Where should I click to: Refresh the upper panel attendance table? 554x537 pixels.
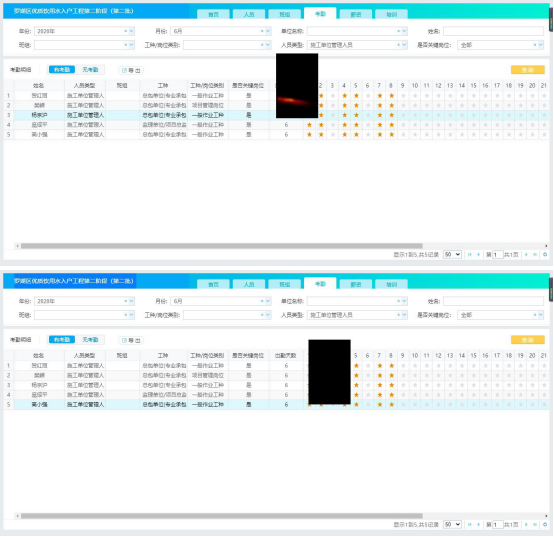[x=545, y=254]
